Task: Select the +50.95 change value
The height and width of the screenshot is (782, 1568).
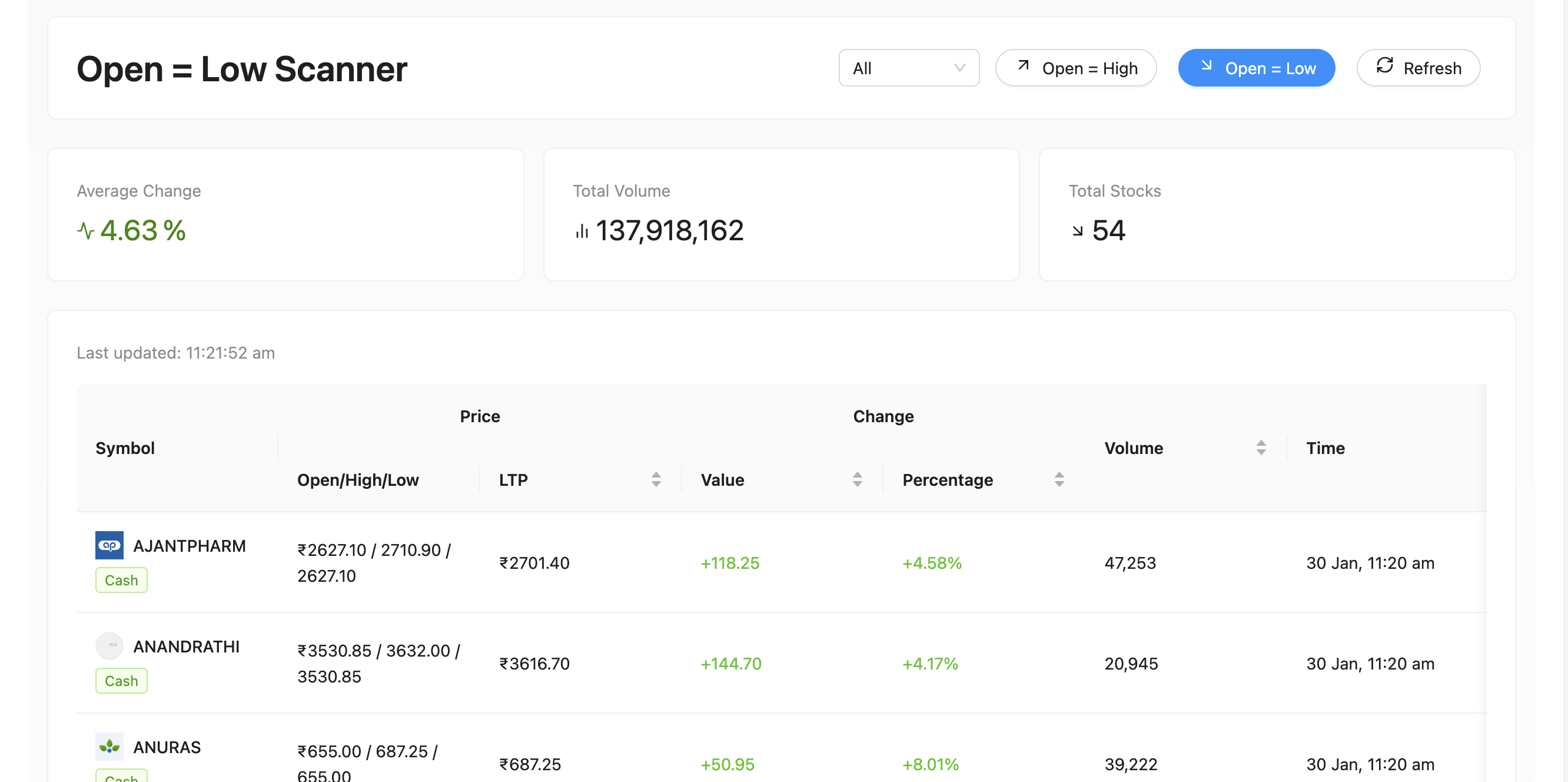Action: coord(727,764)
